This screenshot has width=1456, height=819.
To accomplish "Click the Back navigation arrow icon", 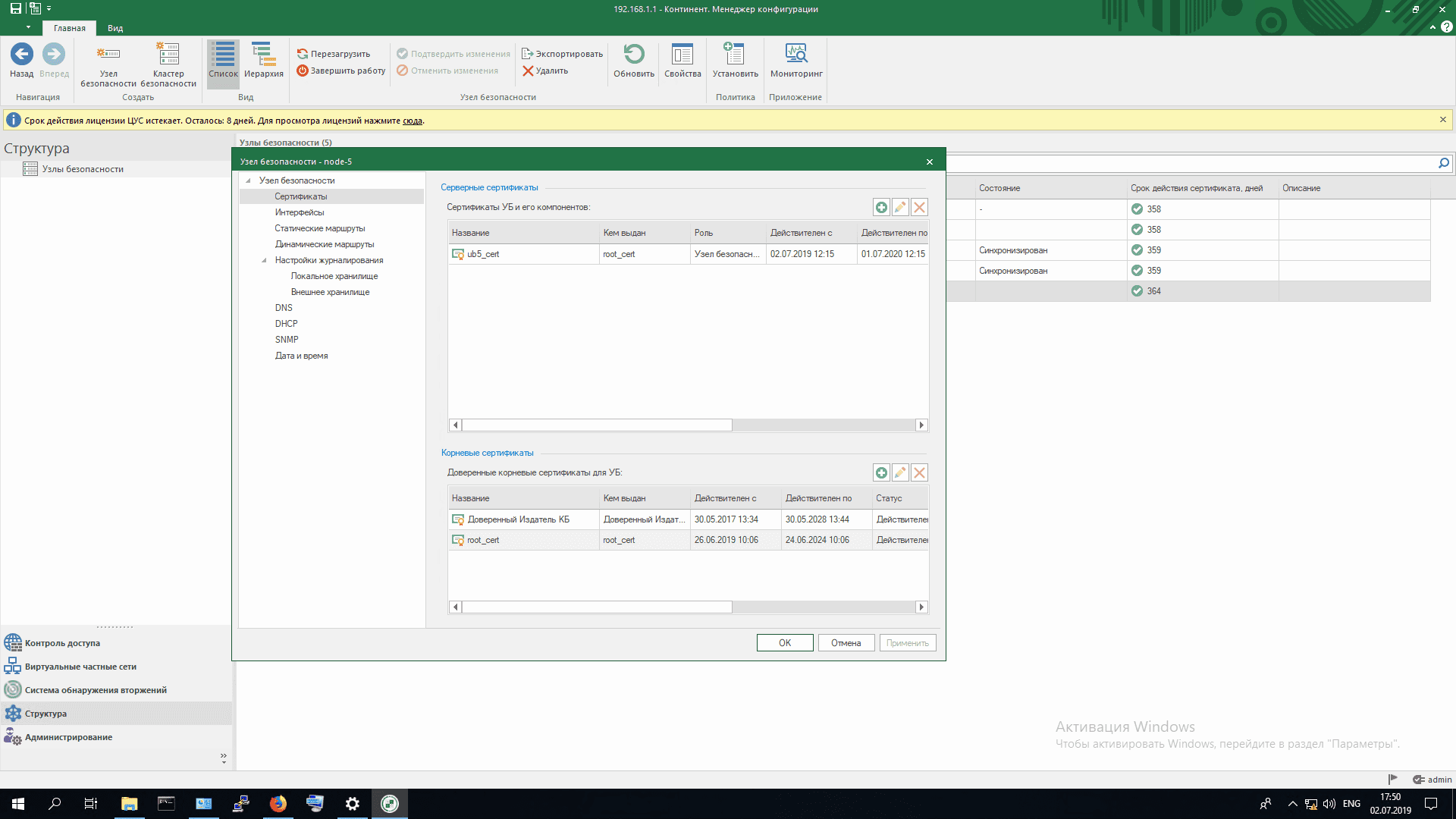I will (x=21, y=55).
